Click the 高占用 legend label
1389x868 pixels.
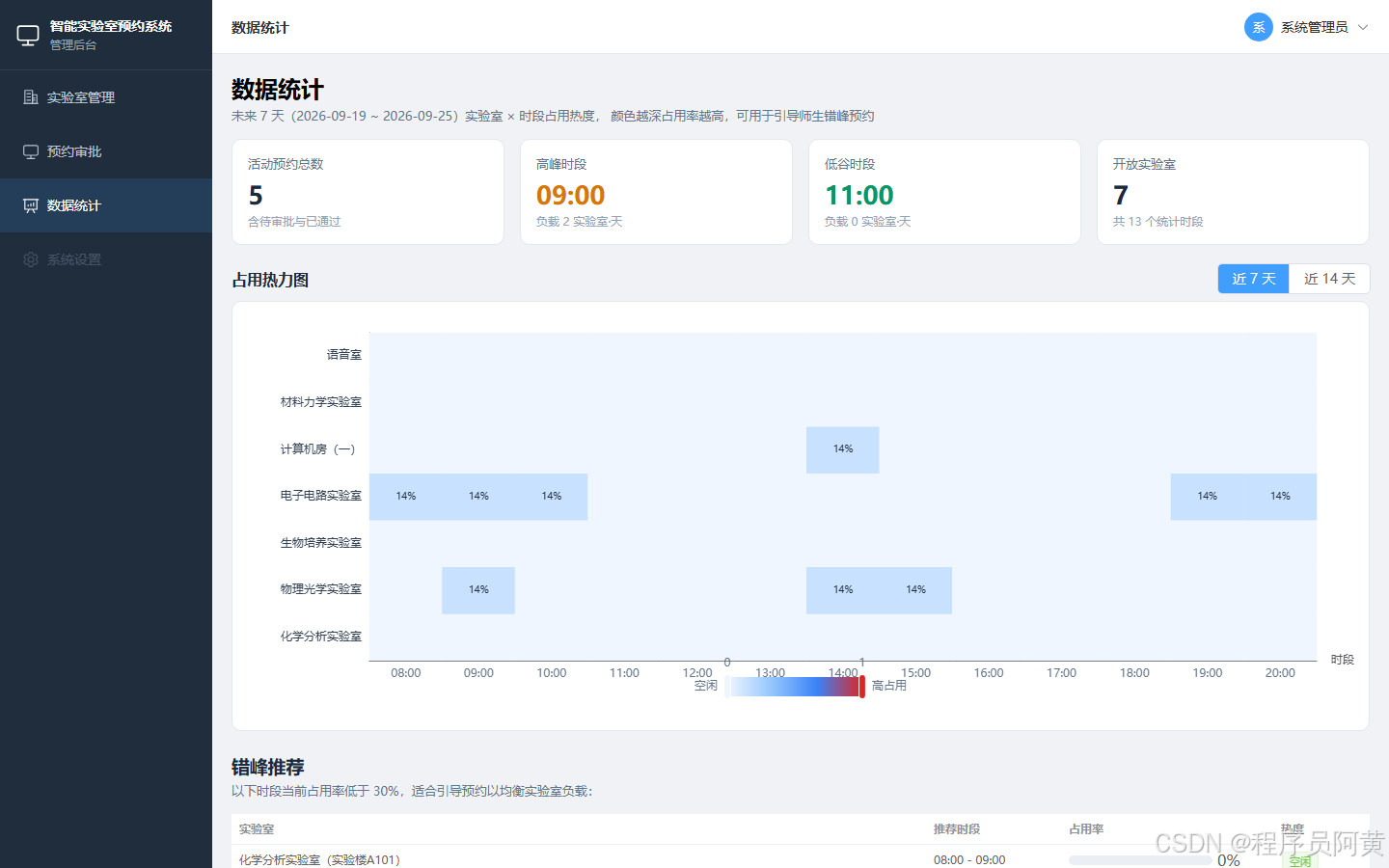point(889,686)
